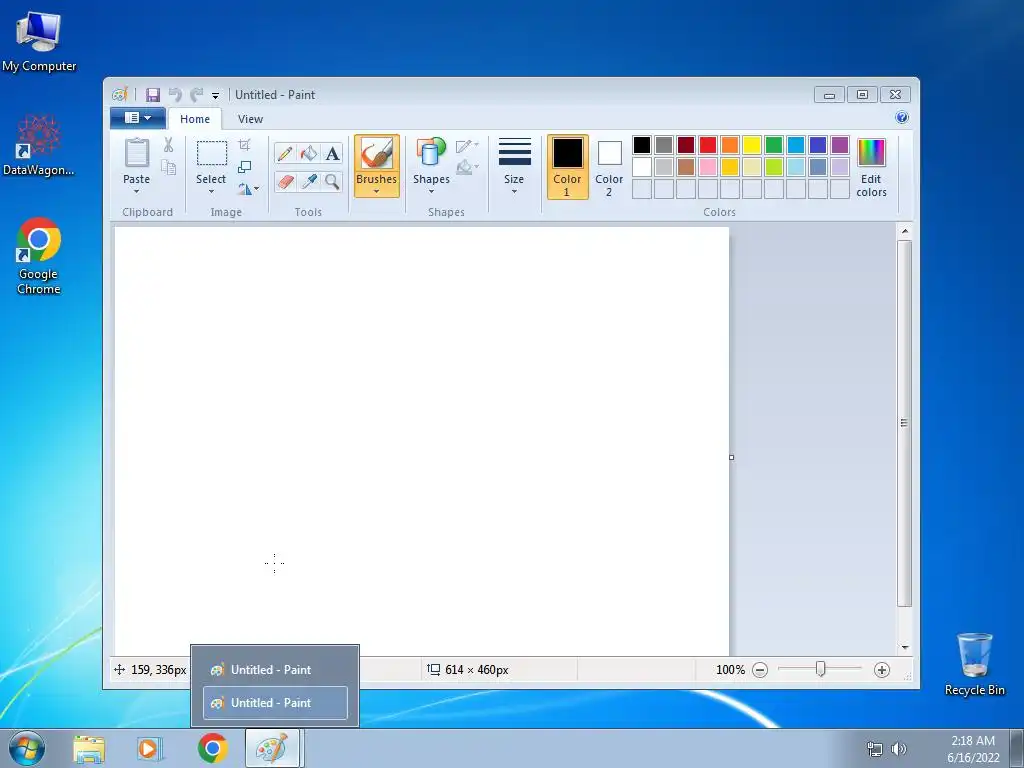
Task: Click the Recycle Bin desktop icon
Action: click(x=974, y=664)
